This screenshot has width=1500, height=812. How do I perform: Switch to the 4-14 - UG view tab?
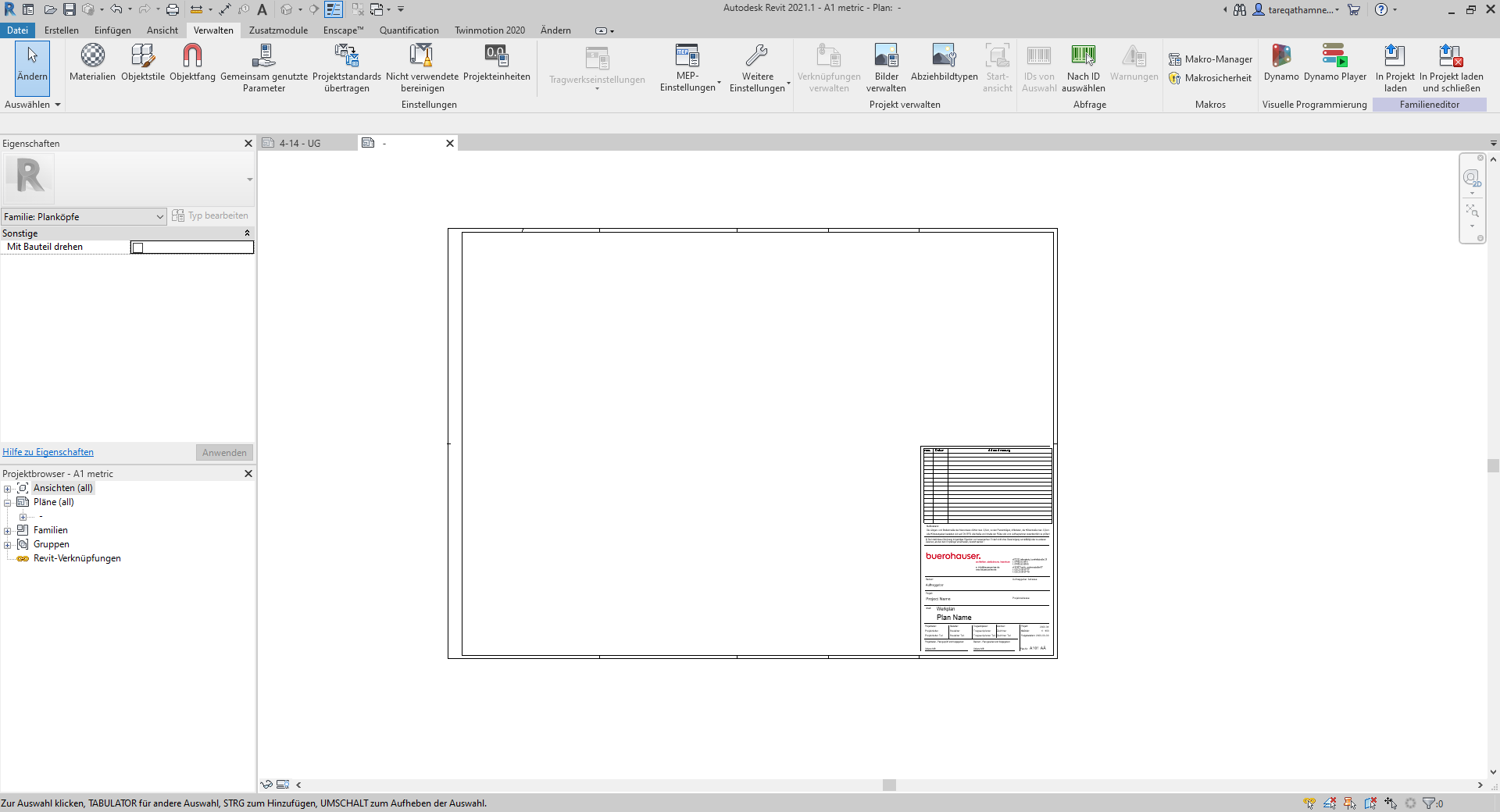pyautogui.click(x=299, y=143)
